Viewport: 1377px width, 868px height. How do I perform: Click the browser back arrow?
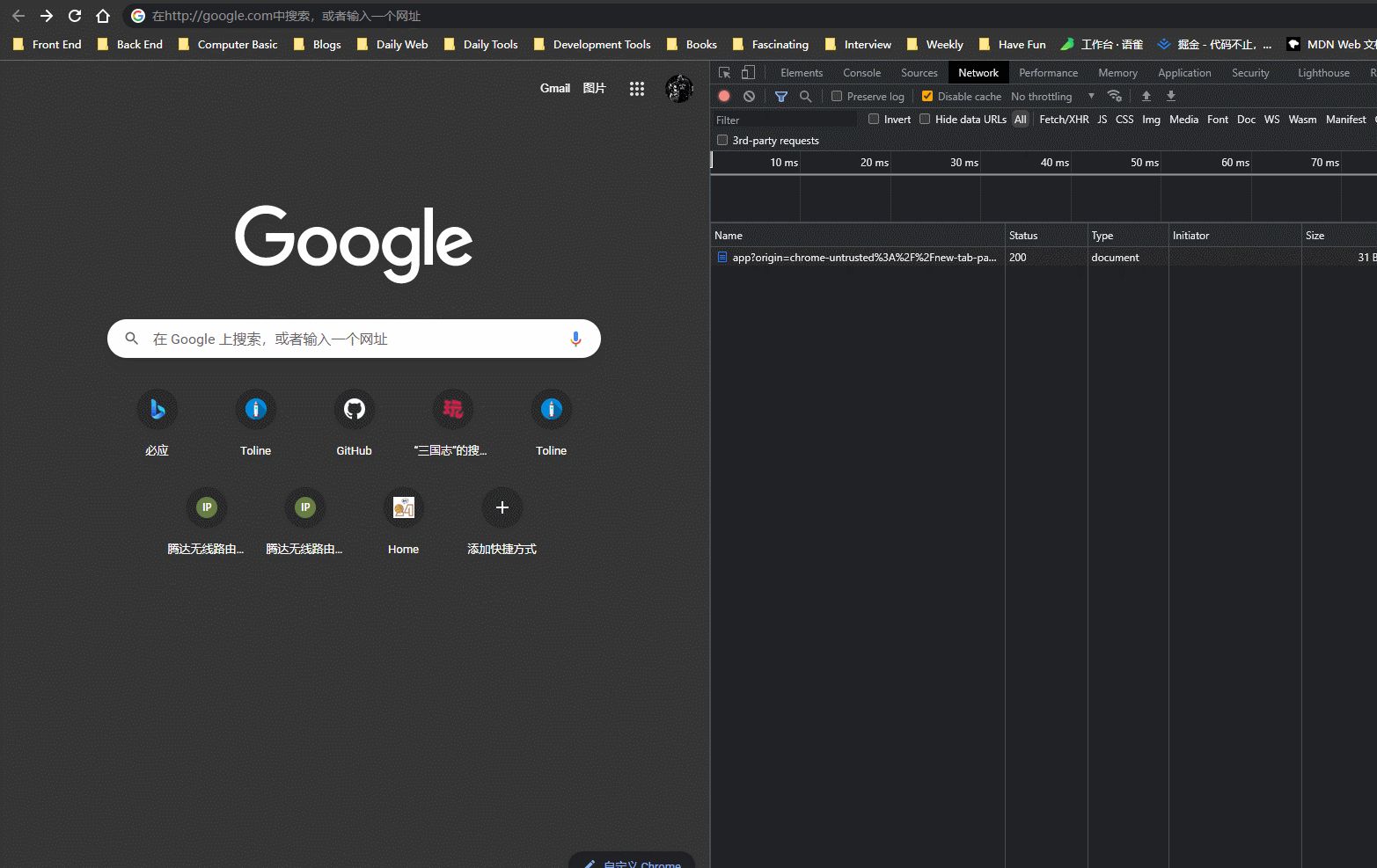point(18,16)
